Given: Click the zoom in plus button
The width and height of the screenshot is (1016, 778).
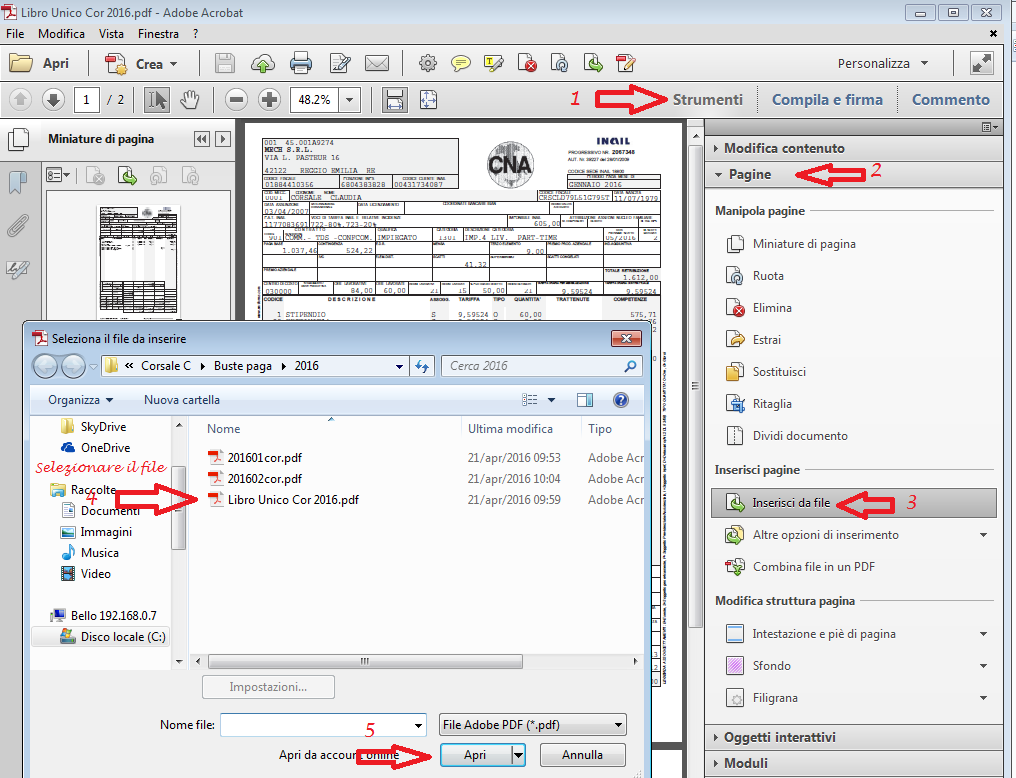Looking at the screenshot, I should pyautogui.click(x=269, y=99).
